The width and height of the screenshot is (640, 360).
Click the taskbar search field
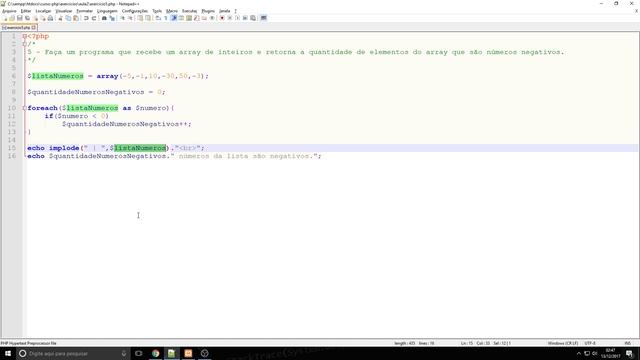(73, 353)
